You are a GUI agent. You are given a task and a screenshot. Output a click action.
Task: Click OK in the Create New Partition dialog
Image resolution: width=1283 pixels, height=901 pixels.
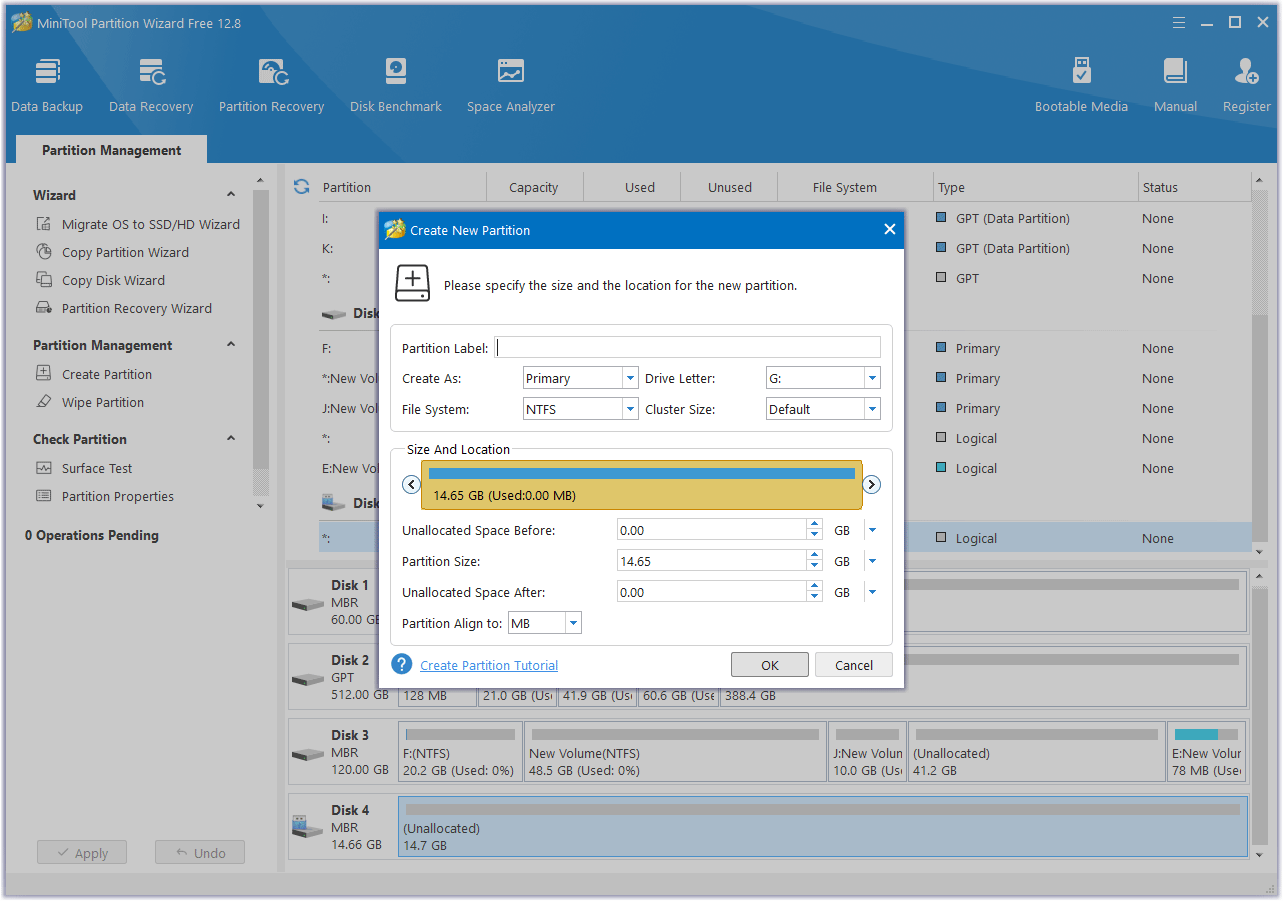769,665
